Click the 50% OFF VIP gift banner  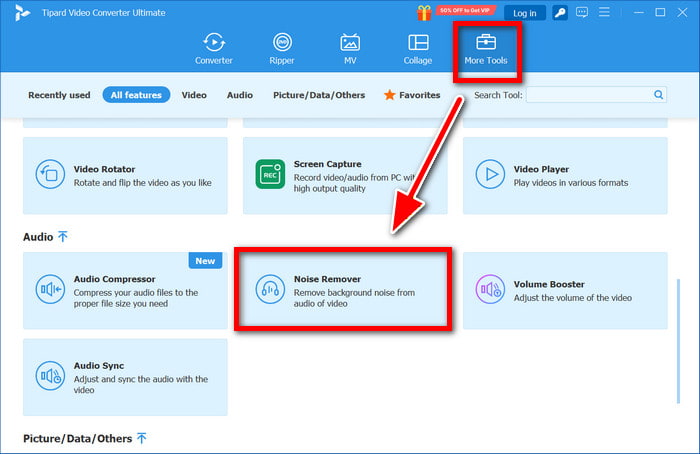coord(456,11)
